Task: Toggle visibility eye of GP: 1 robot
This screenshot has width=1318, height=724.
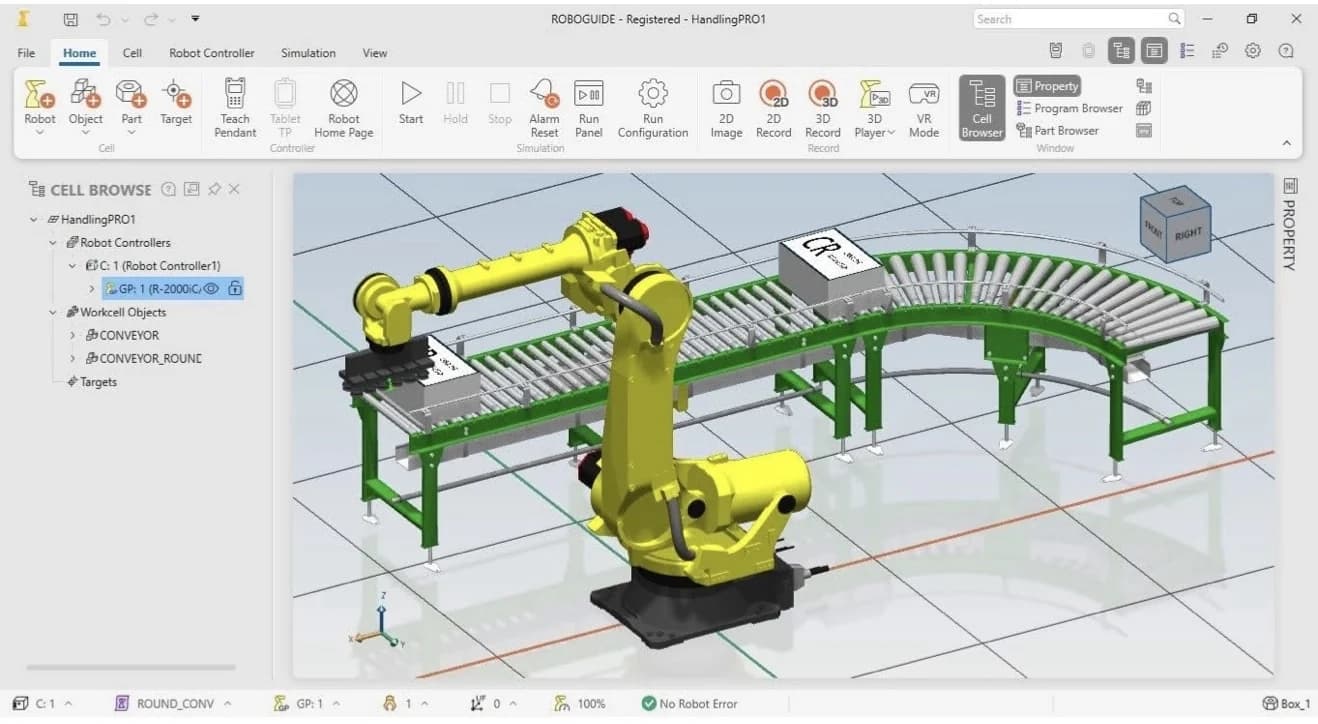Action: click(x=211, y=289)
